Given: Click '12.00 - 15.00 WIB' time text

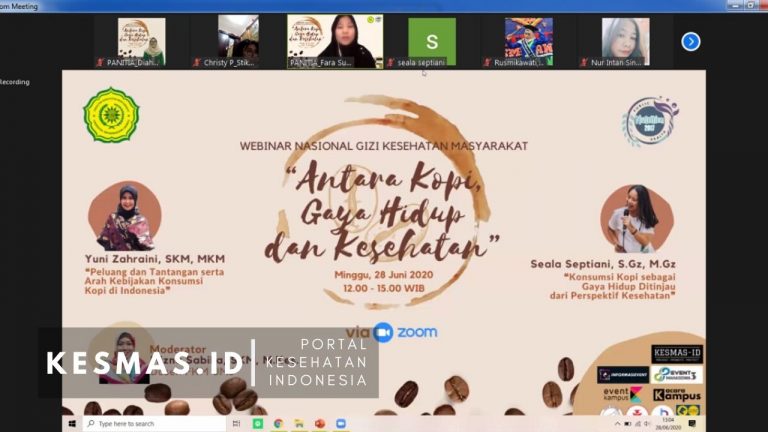Looking at the screenshot, I should [384, 288].
